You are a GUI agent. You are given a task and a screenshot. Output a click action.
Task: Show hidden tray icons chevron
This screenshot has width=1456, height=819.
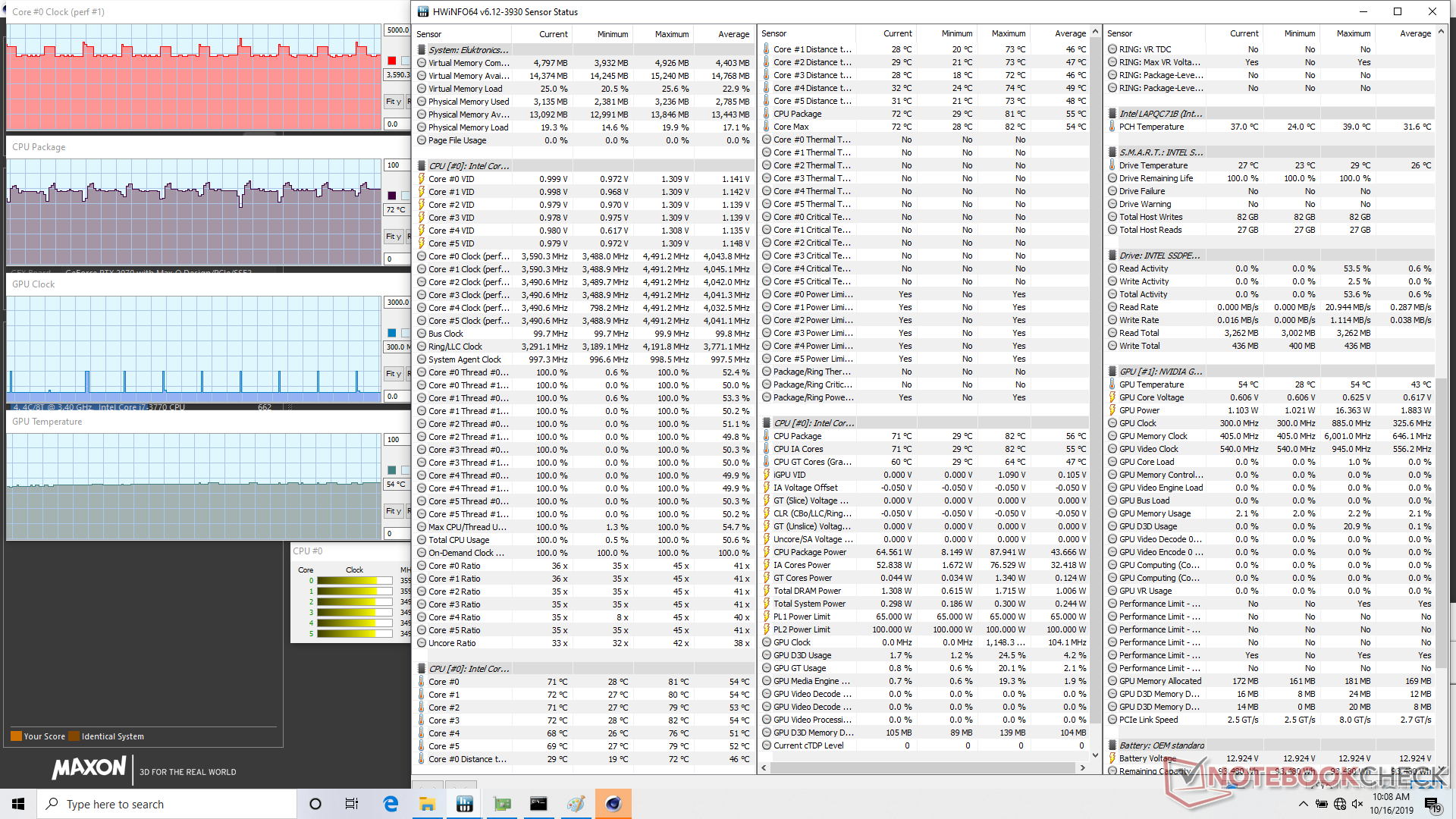[x=1303, y=804]
